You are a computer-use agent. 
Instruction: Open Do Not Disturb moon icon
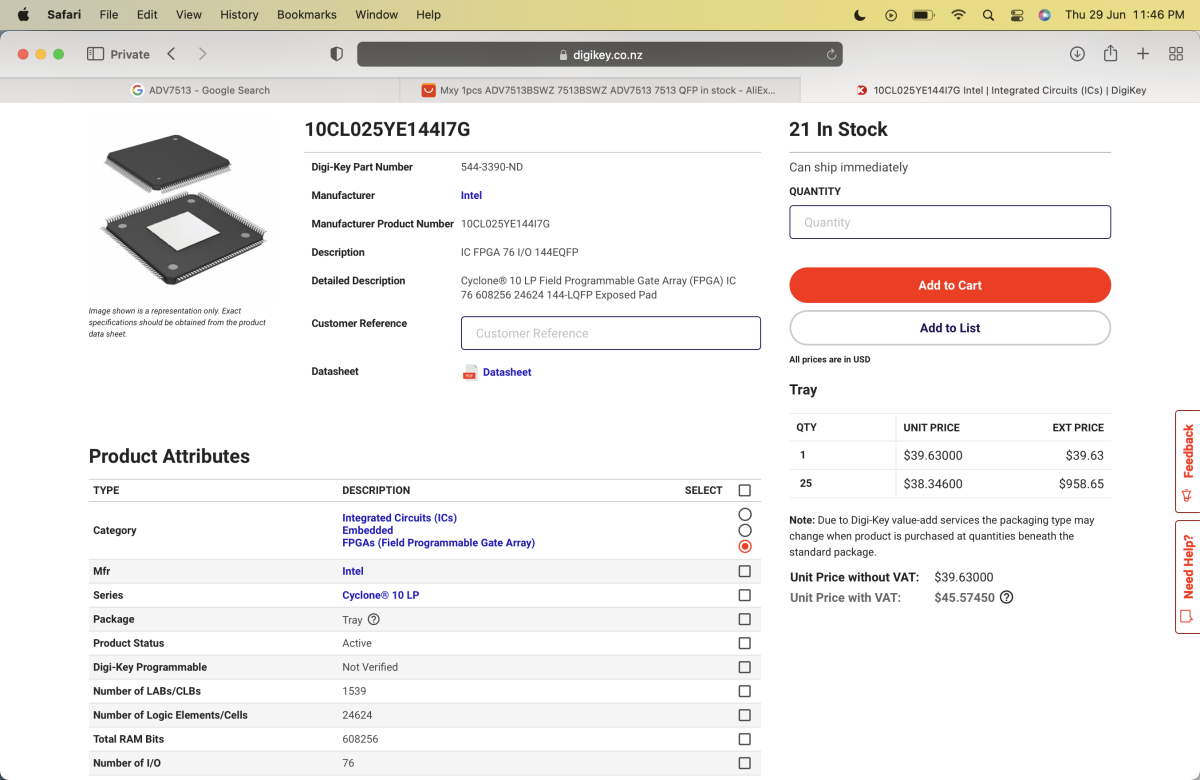point(859,15)
